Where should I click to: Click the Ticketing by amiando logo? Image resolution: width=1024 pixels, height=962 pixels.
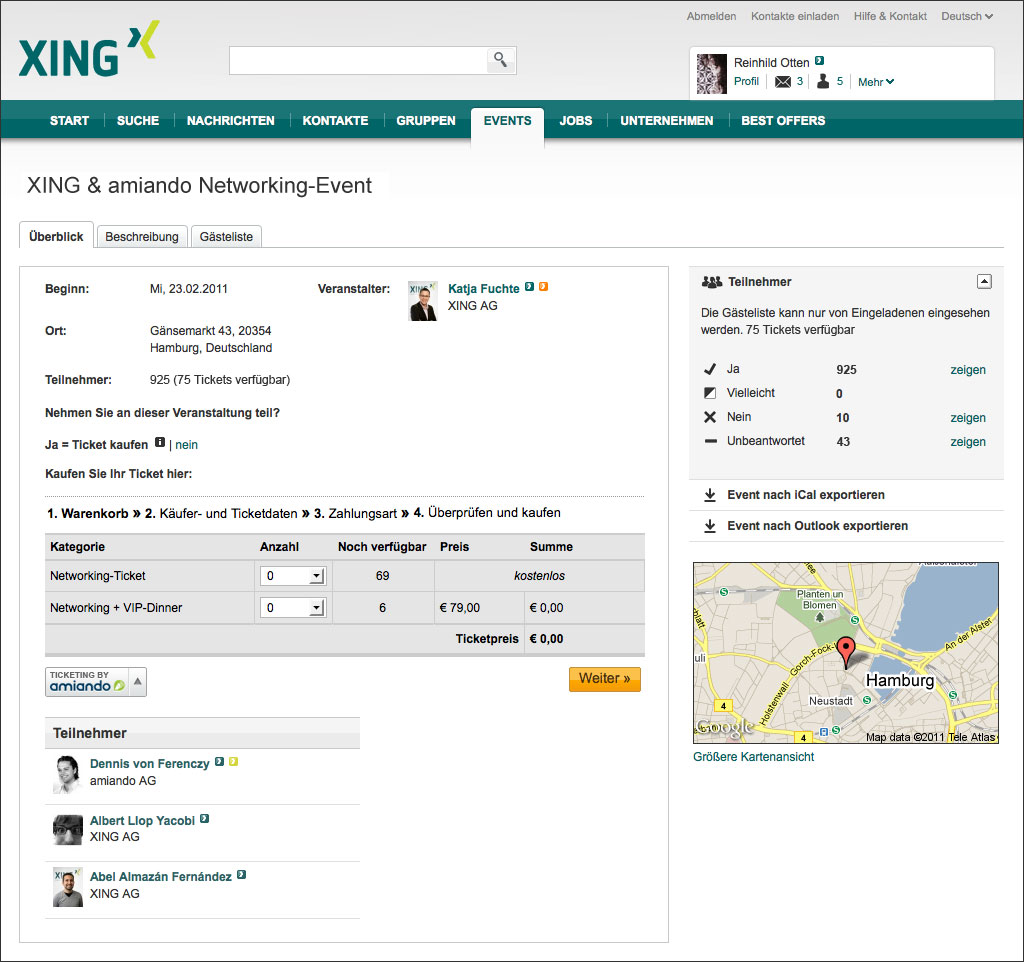click(x=87, y=682)
